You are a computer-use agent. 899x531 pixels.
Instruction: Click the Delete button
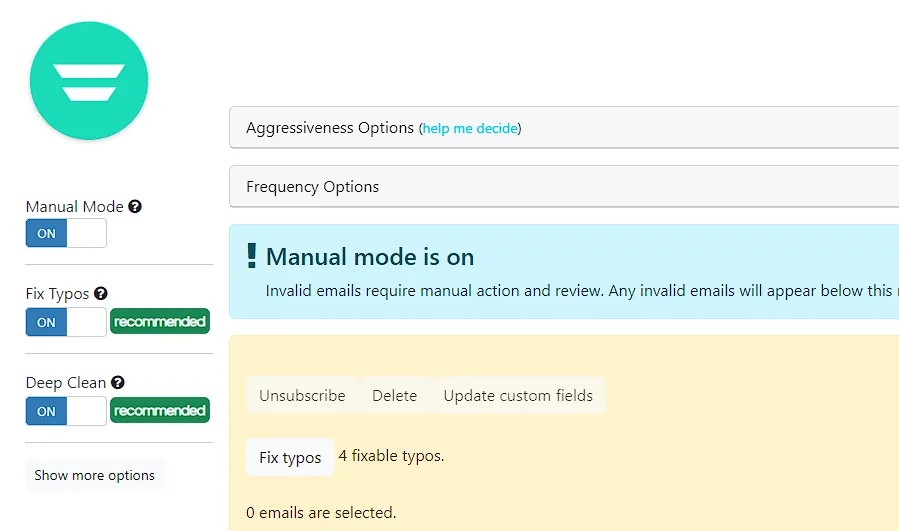click(394, 396)
